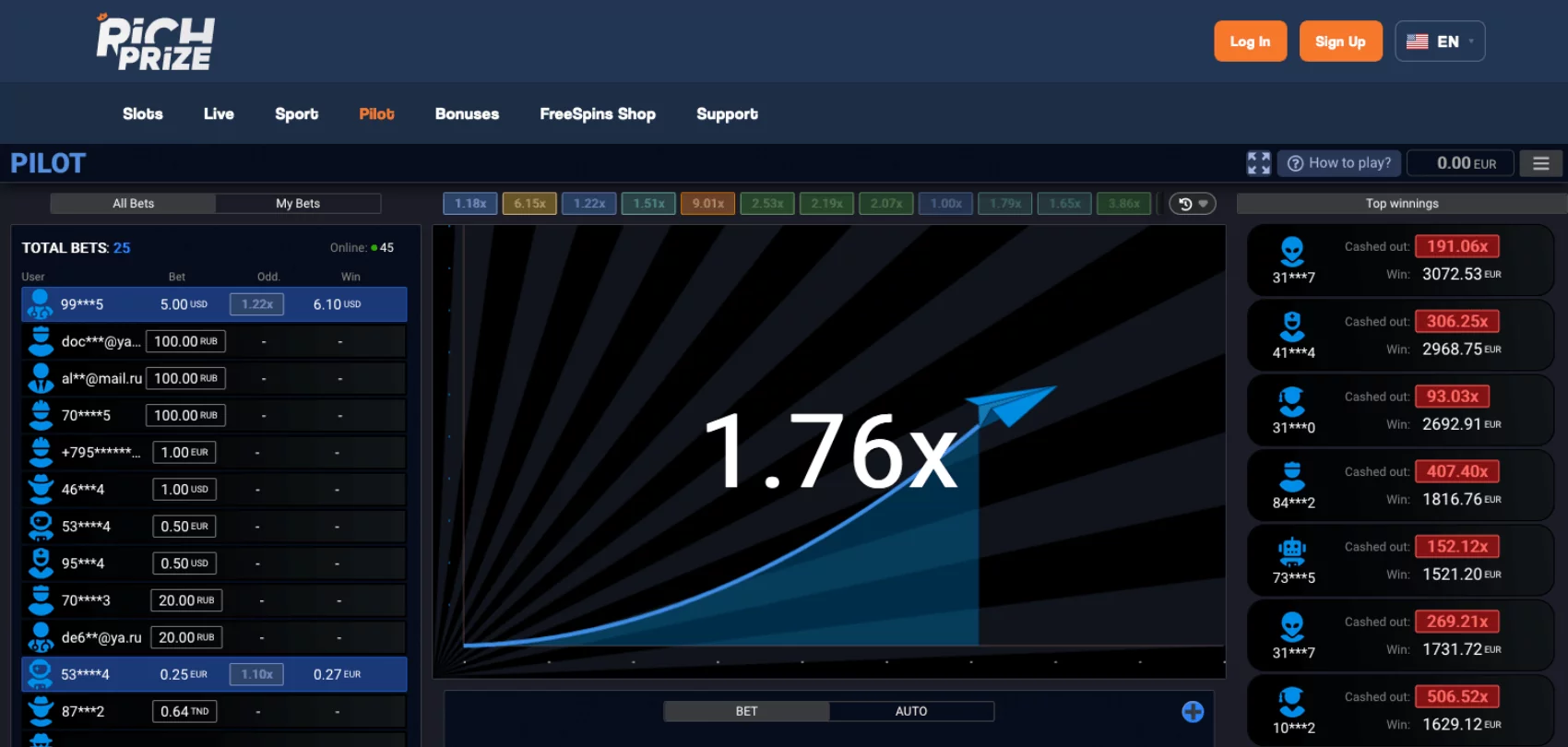Switch bet panel to AUTO mode
The image size is (1568, 747).
911,711
